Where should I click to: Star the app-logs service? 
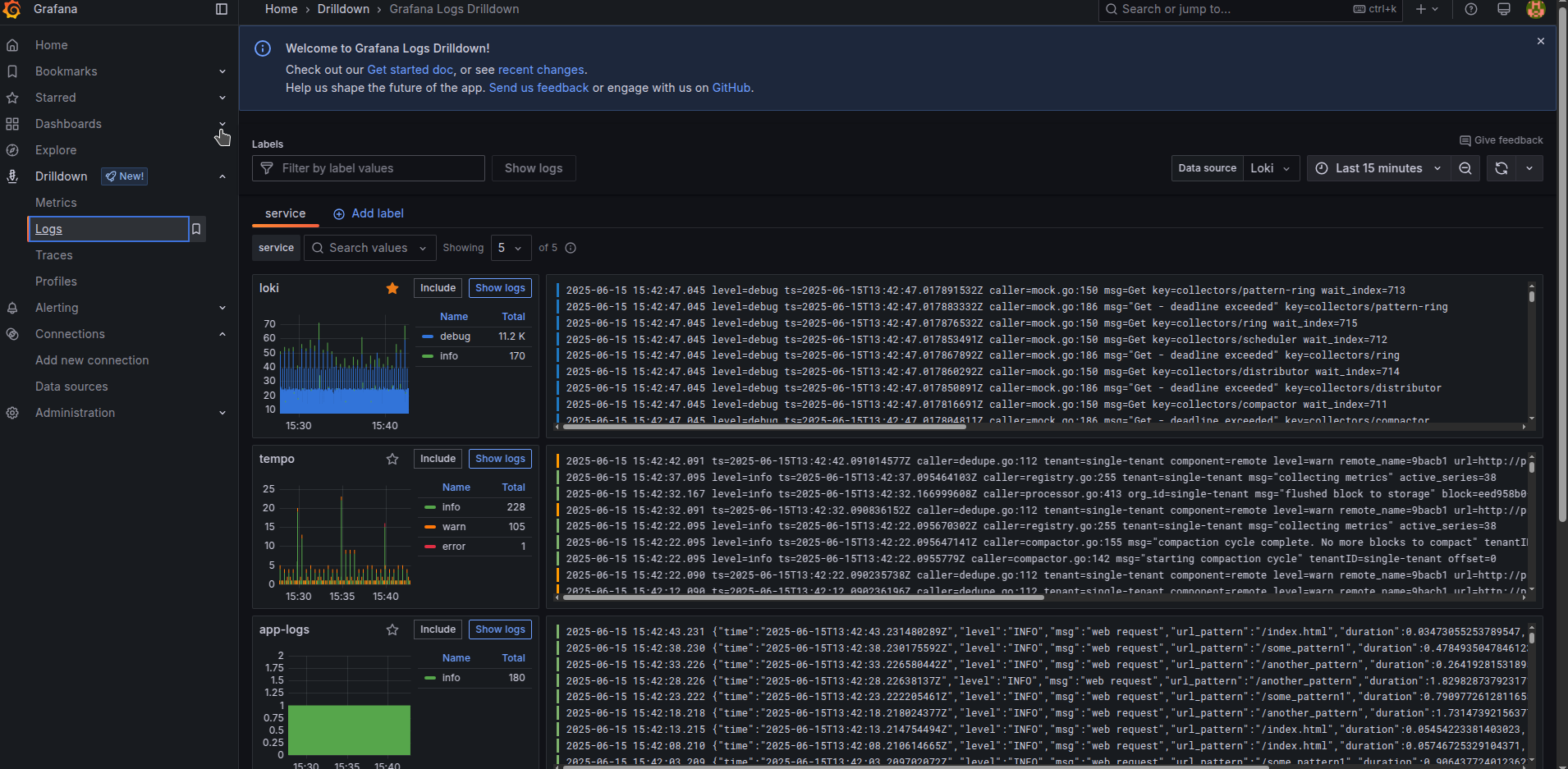(392, 629)
